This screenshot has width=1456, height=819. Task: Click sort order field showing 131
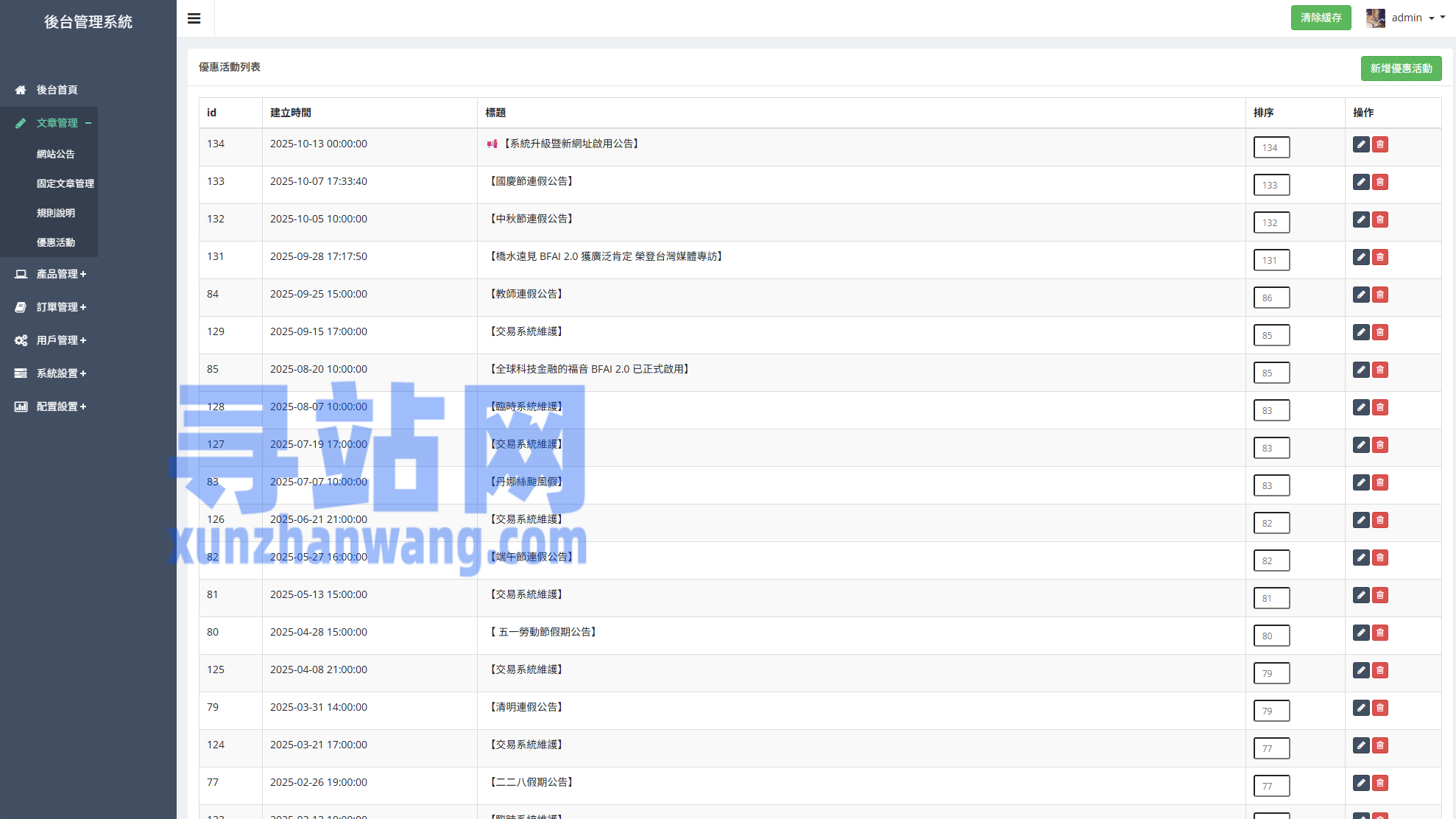pyautogui.click(x=1271, y=260)
